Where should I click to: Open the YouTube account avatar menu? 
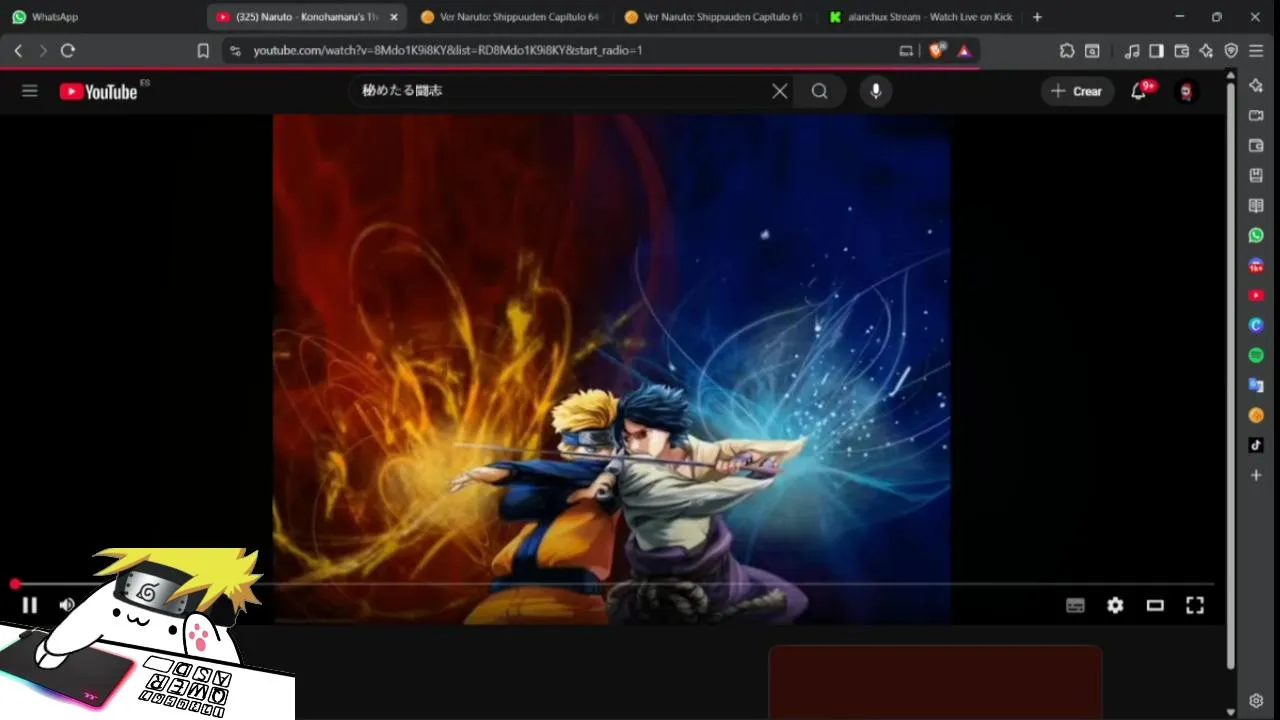coord(1186,91)
